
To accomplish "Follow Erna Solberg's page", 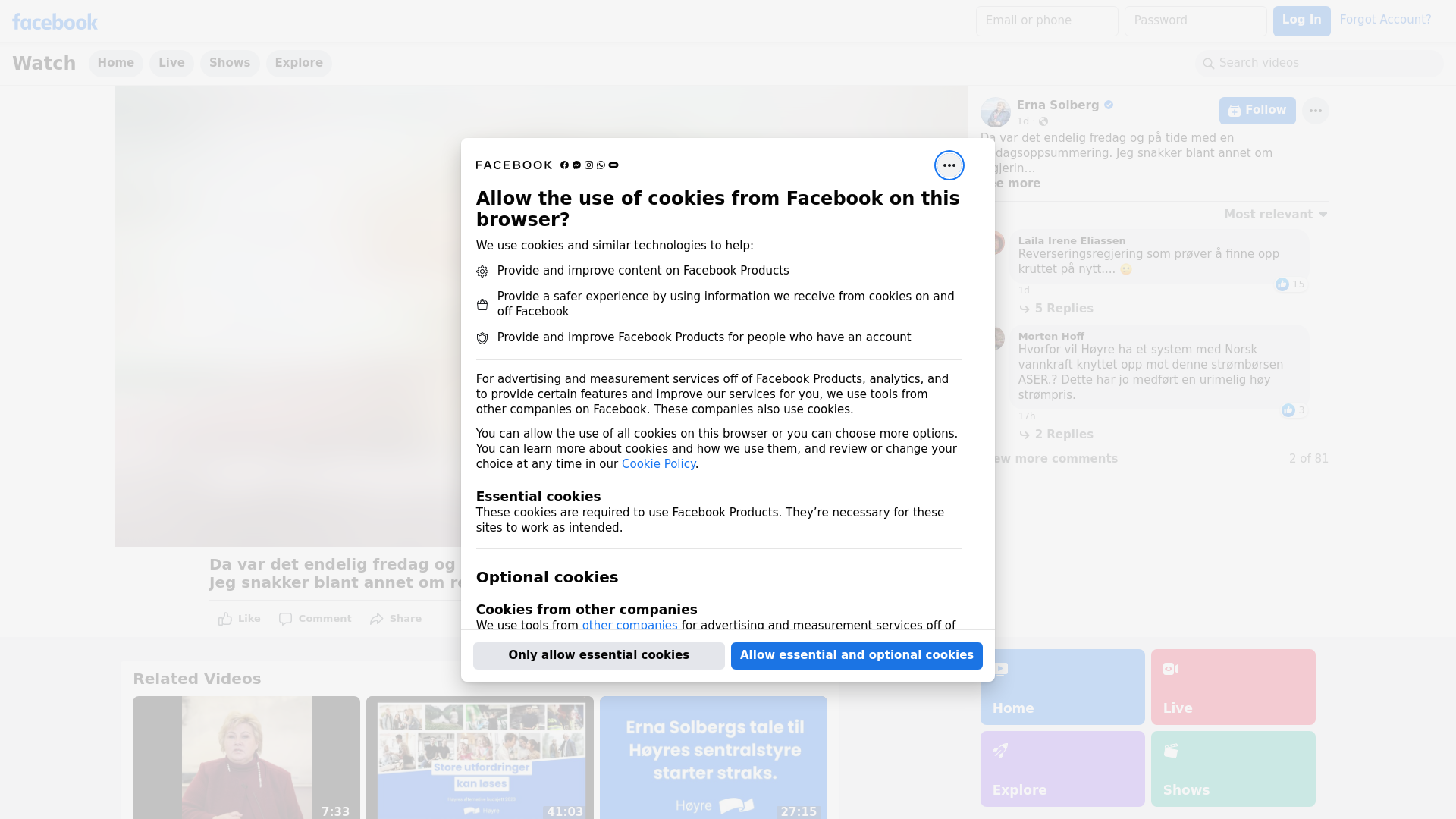I will [1257, 111].
